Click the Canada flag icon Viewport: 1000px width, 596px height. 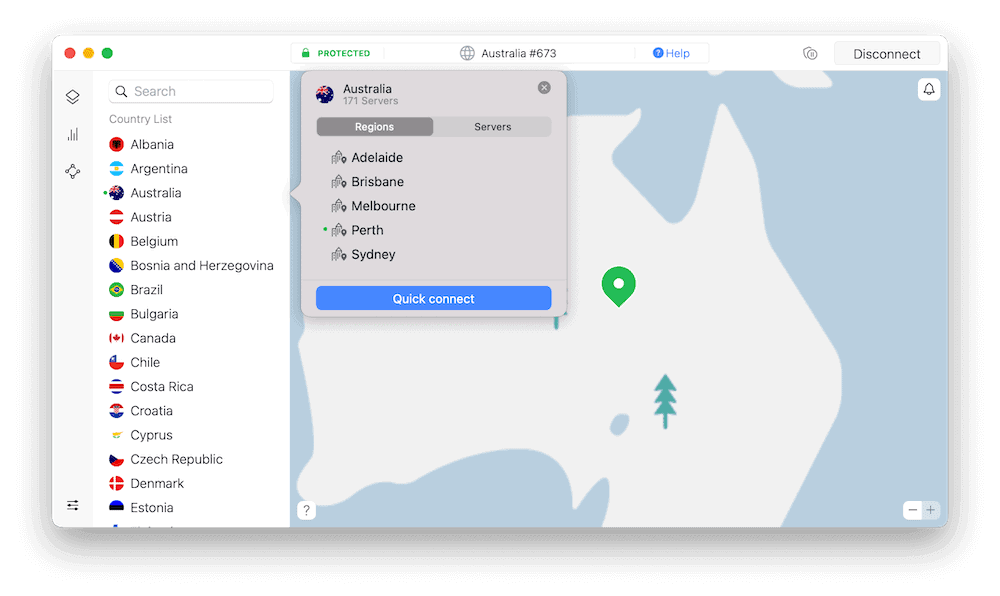tap(116, 338)
